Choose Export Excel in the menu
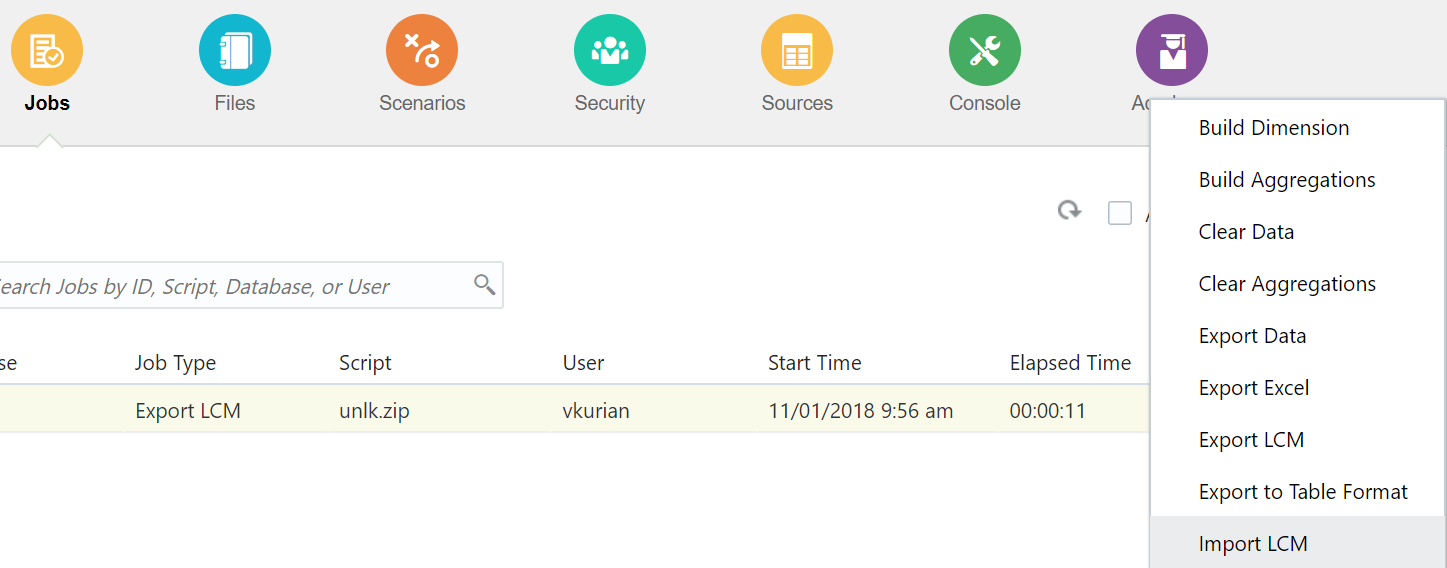 coord(1254,388)
